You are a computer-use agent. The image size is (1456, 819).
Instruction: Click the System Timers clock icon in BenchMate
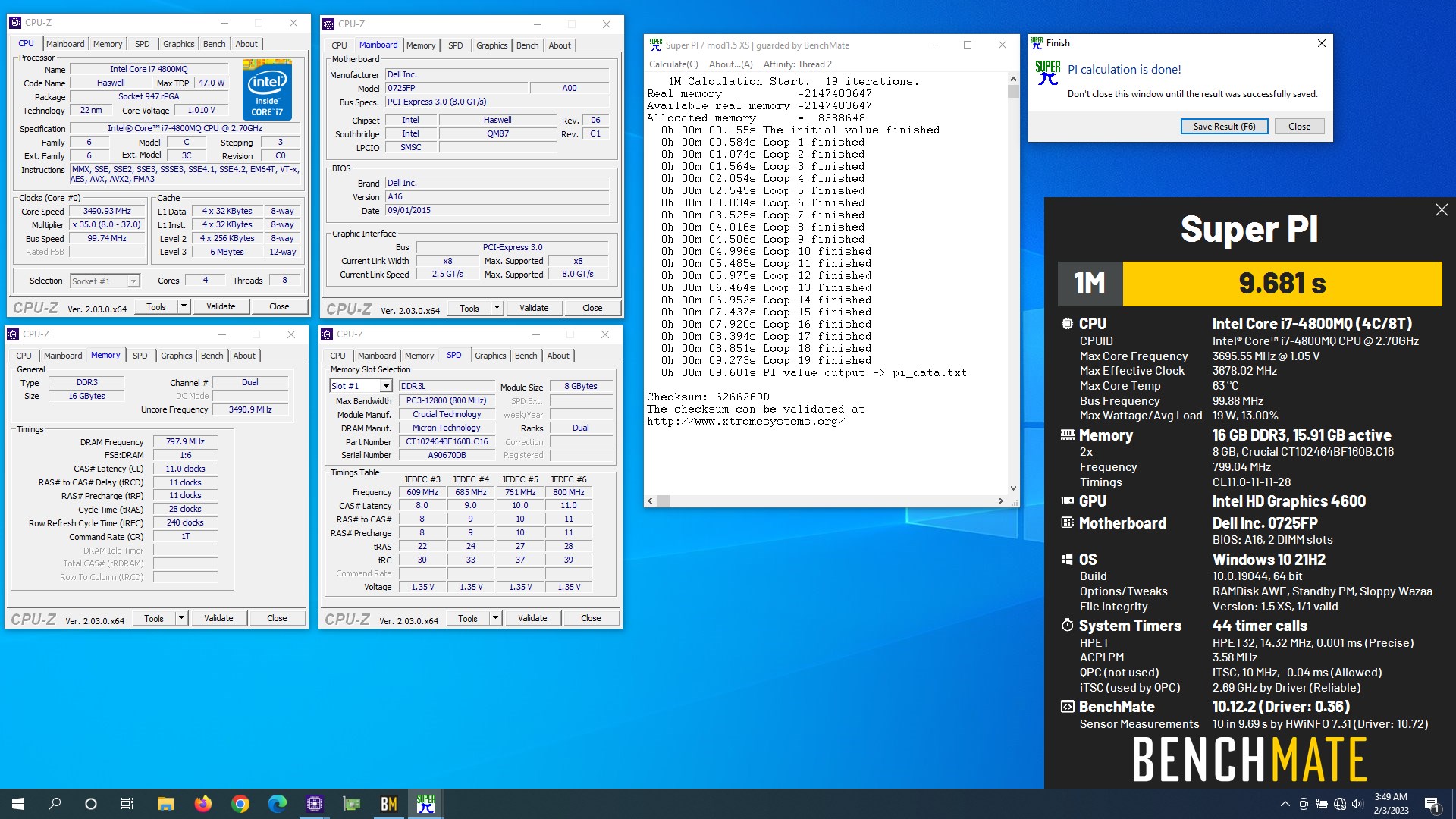pyautogui.click(x=1067, y=626)
